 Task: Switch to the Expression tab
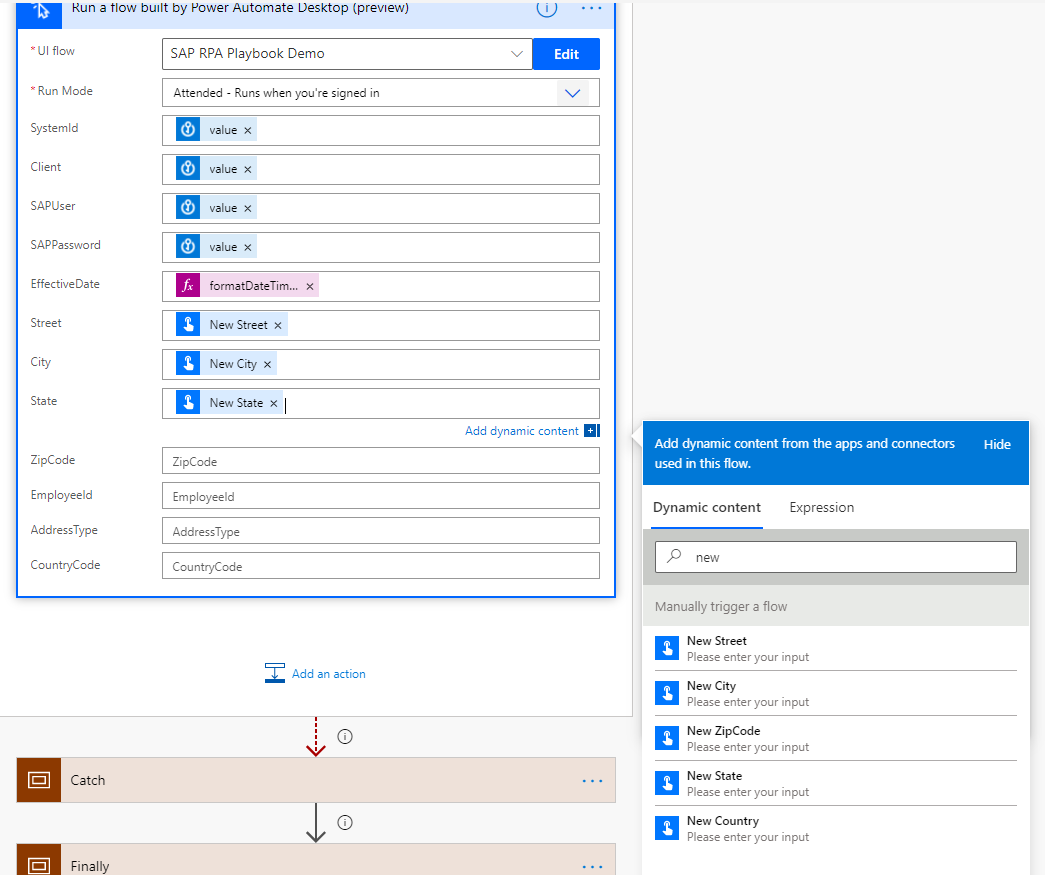click(821, 507)
